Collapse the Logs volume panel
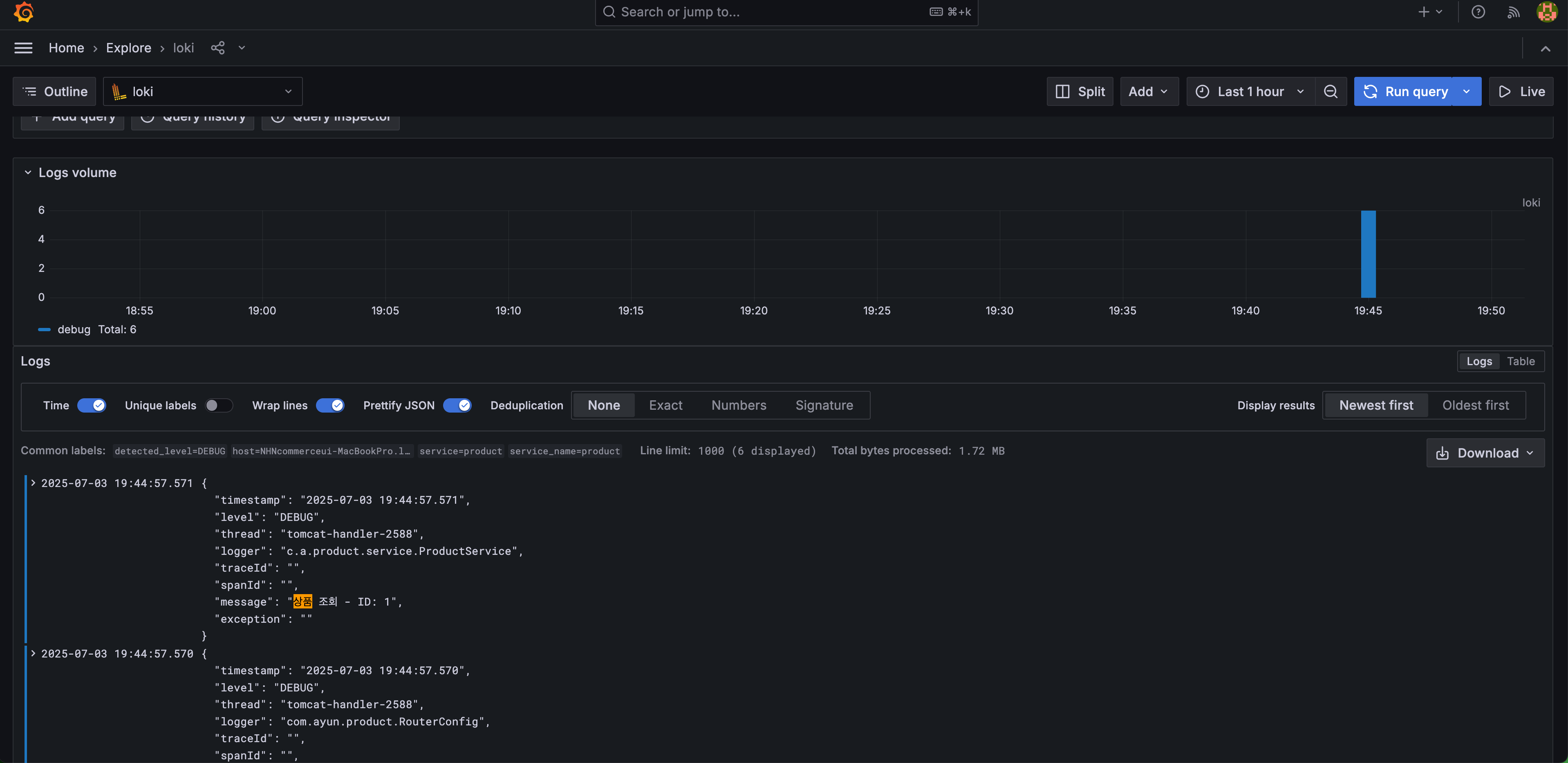The width and height of the screenshot is (1568, 763). 28,172
